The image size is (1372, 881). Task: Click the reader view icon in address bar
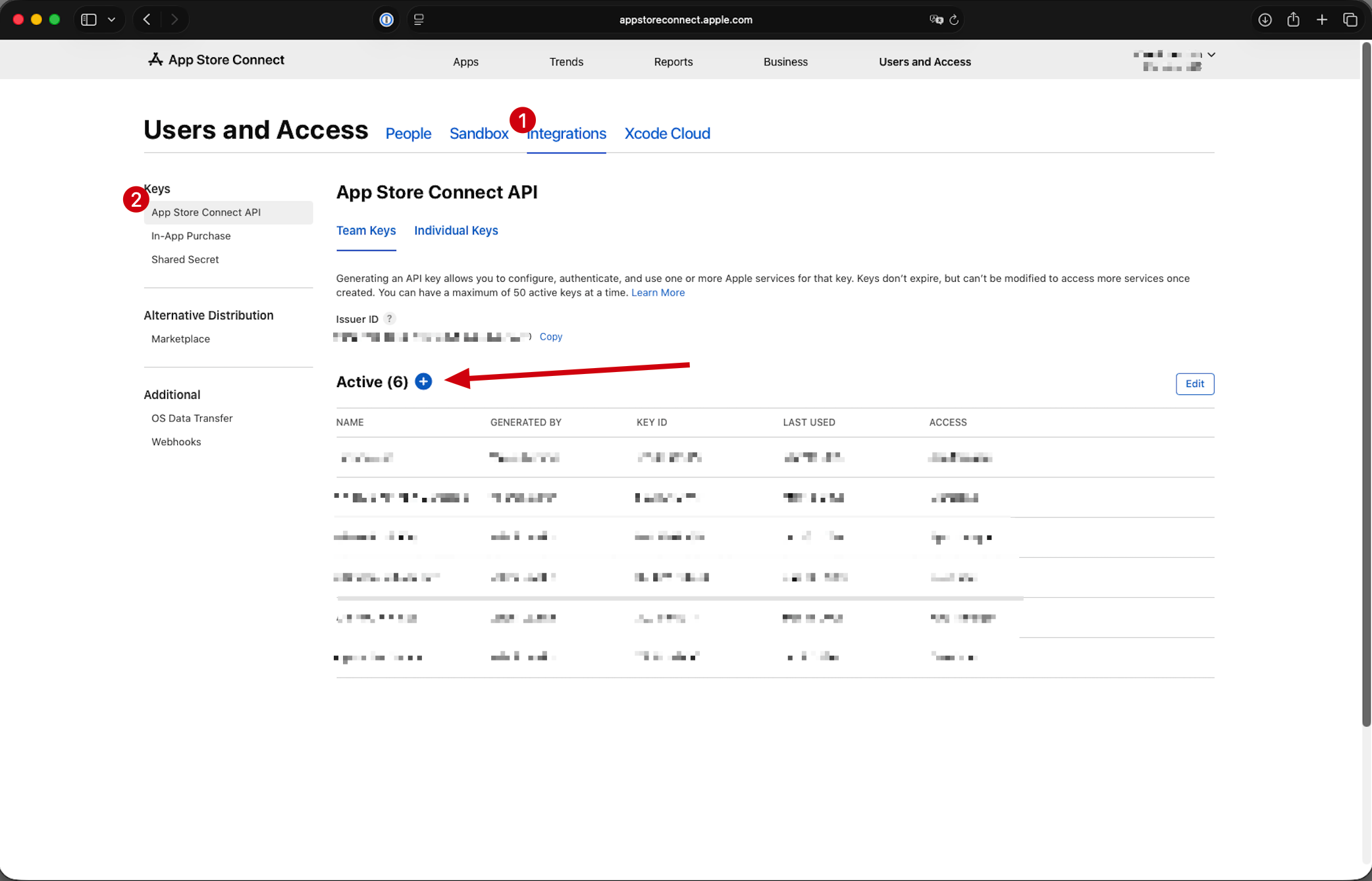419,20
